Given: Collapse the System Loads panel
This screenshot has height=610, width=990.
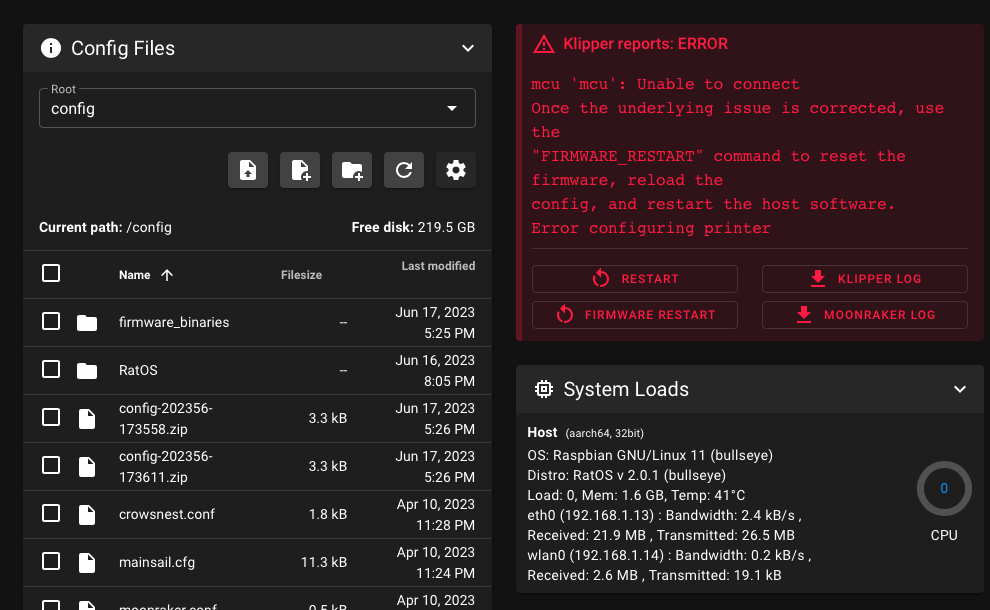Looking at the screenshot, I should 960,389.
